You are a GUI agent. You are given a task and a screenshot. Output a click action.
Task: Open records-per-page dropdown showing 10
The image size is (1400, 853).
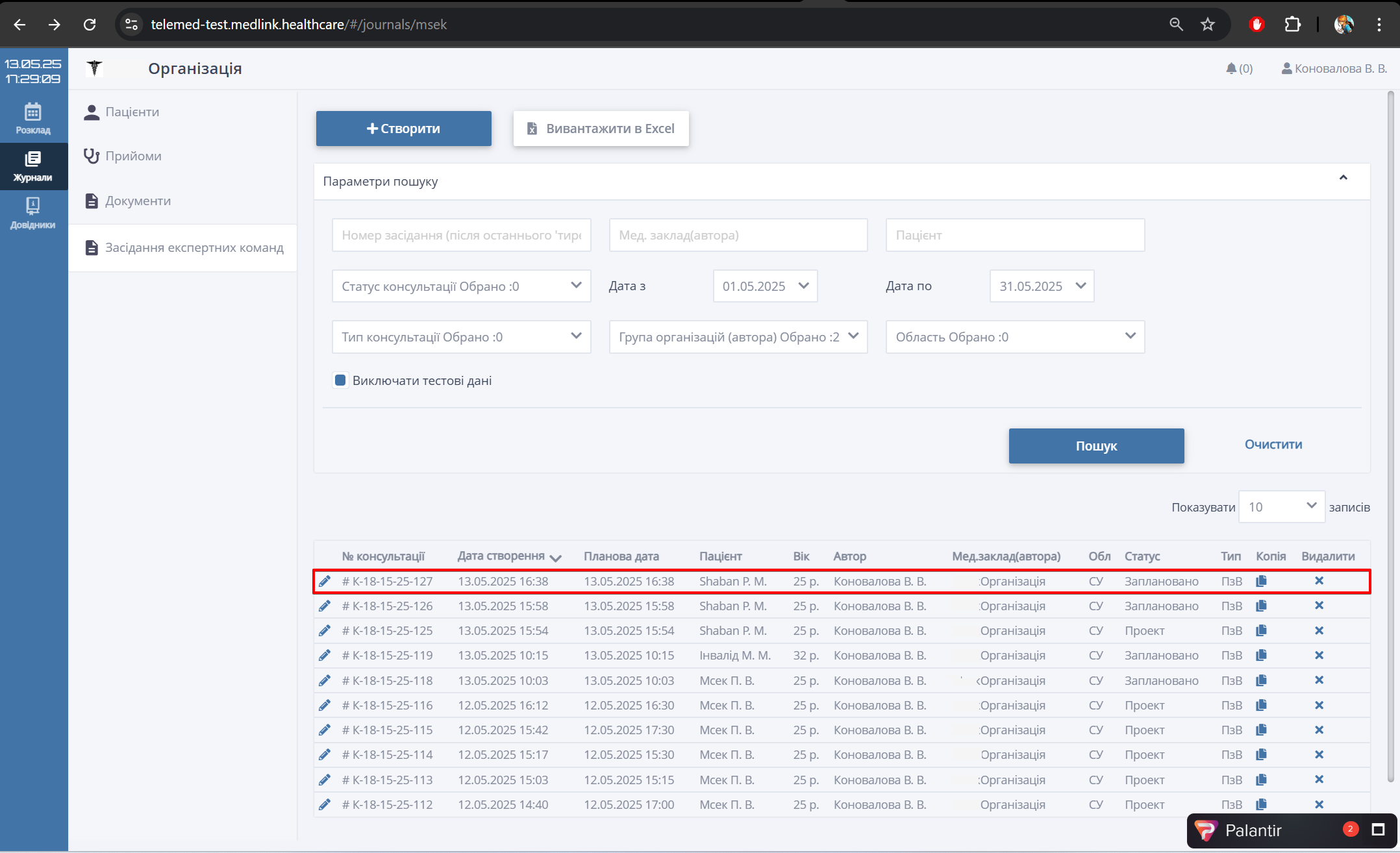tap(1281, 507)
